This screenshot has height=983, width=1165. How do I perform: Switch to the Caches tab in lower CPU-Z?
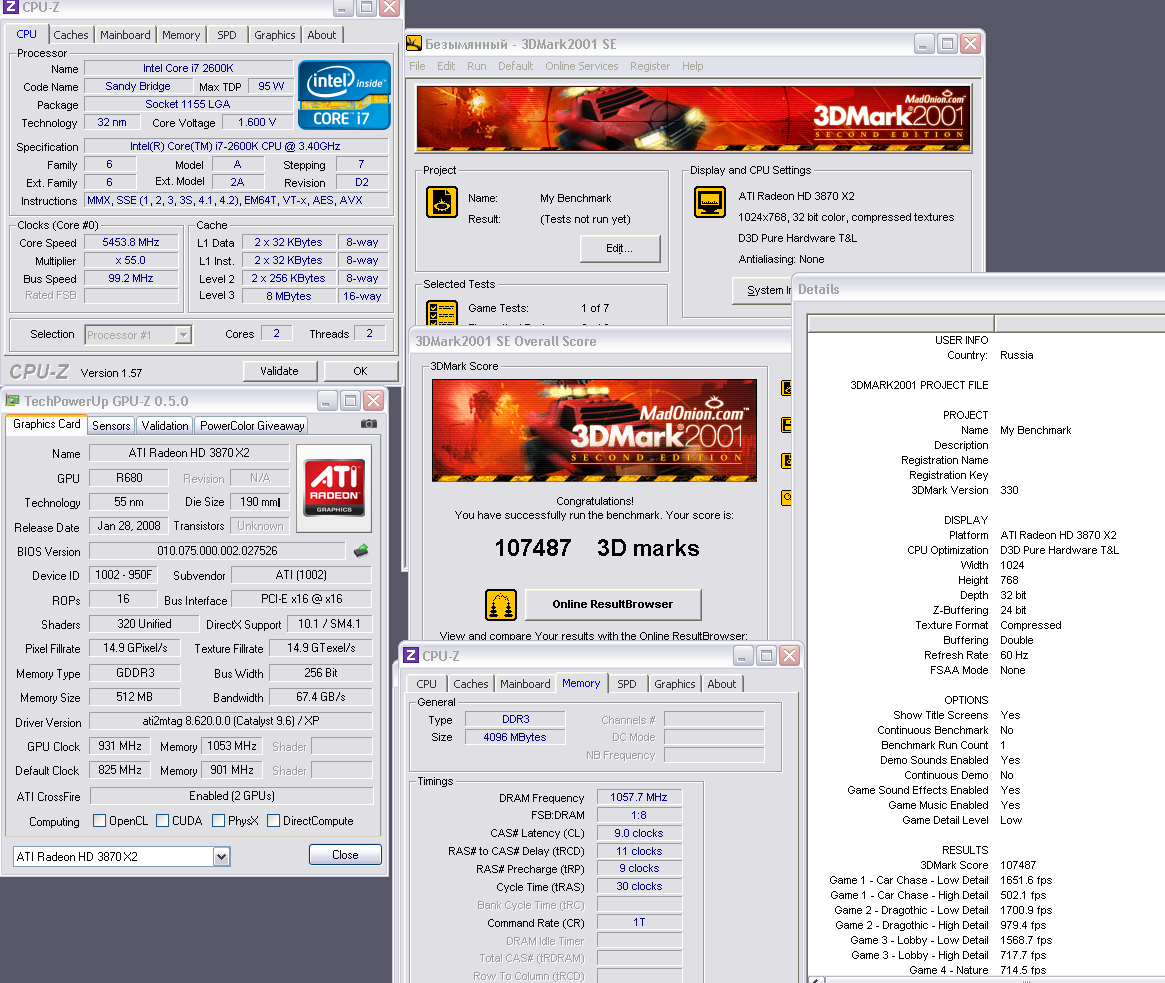click(470, 684)
